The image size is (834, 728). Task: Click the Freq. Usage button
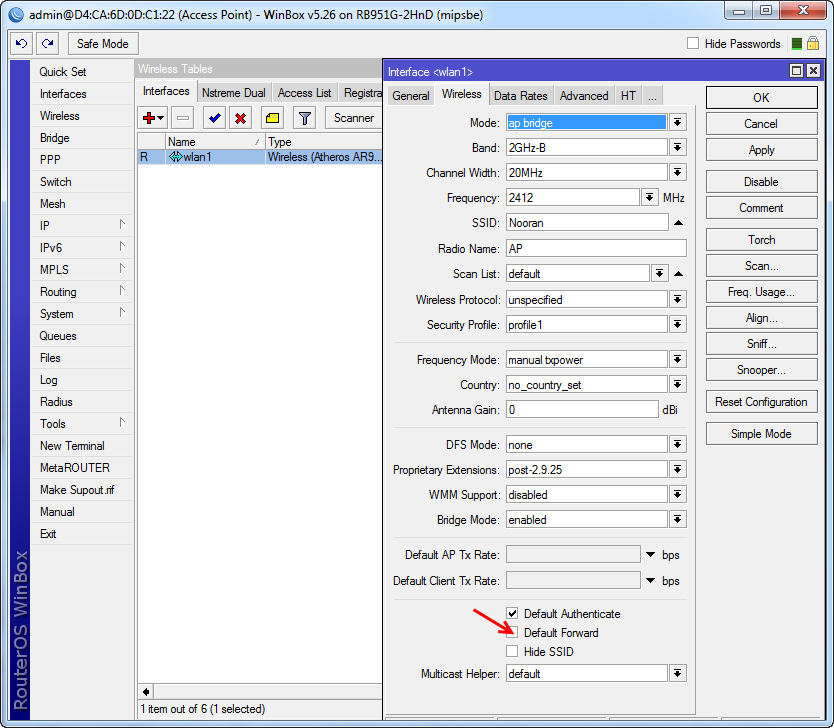coord(761,292)
